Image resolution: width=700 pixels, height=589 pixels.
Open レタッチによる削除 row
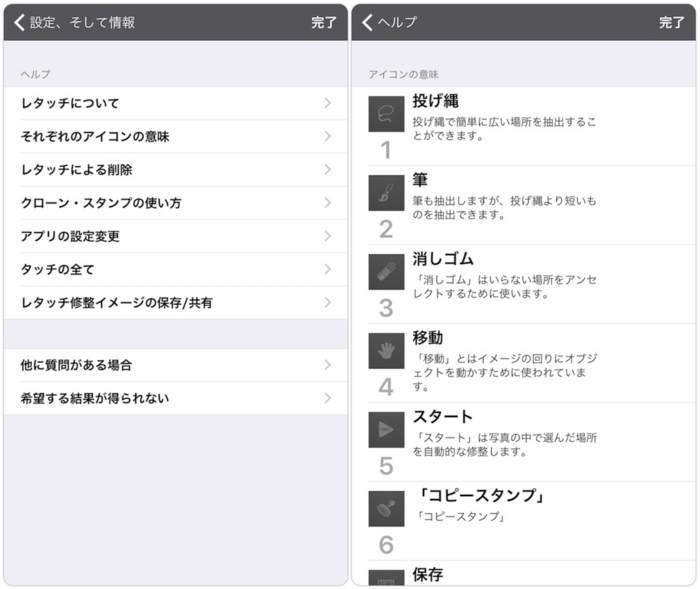pos(175,170)
